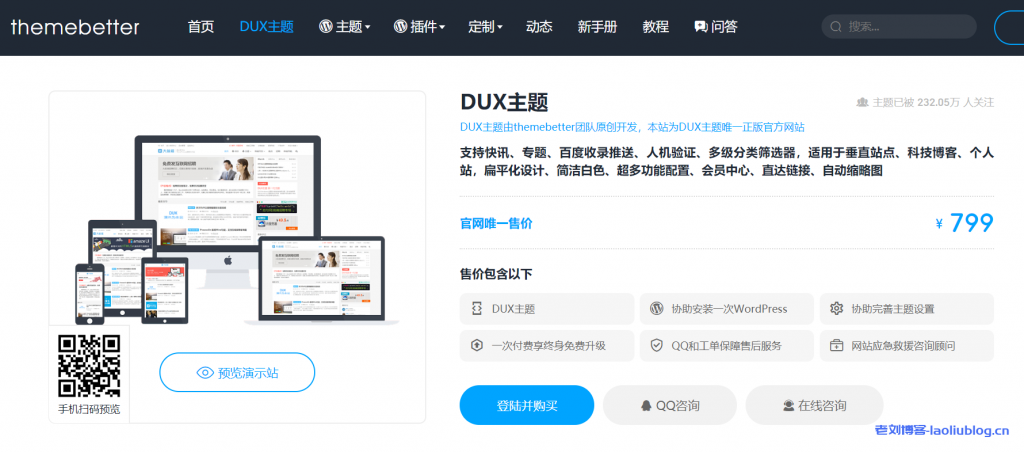
Task: Click the QQ和工单保障售后服务 tag
Action: click(x=727, y=346)
